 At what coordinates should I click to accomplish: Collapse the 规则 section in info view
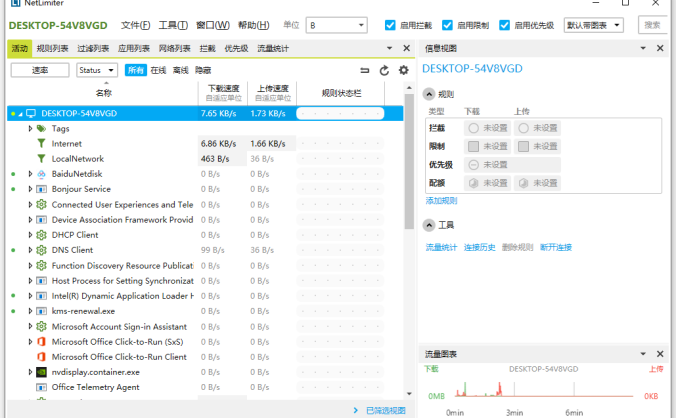coord(429,94)
